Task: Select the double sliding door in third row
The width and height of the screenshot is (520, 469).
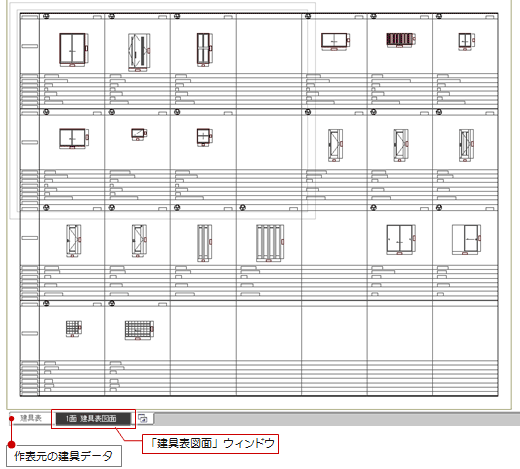Action: click(x=401, y=239)
